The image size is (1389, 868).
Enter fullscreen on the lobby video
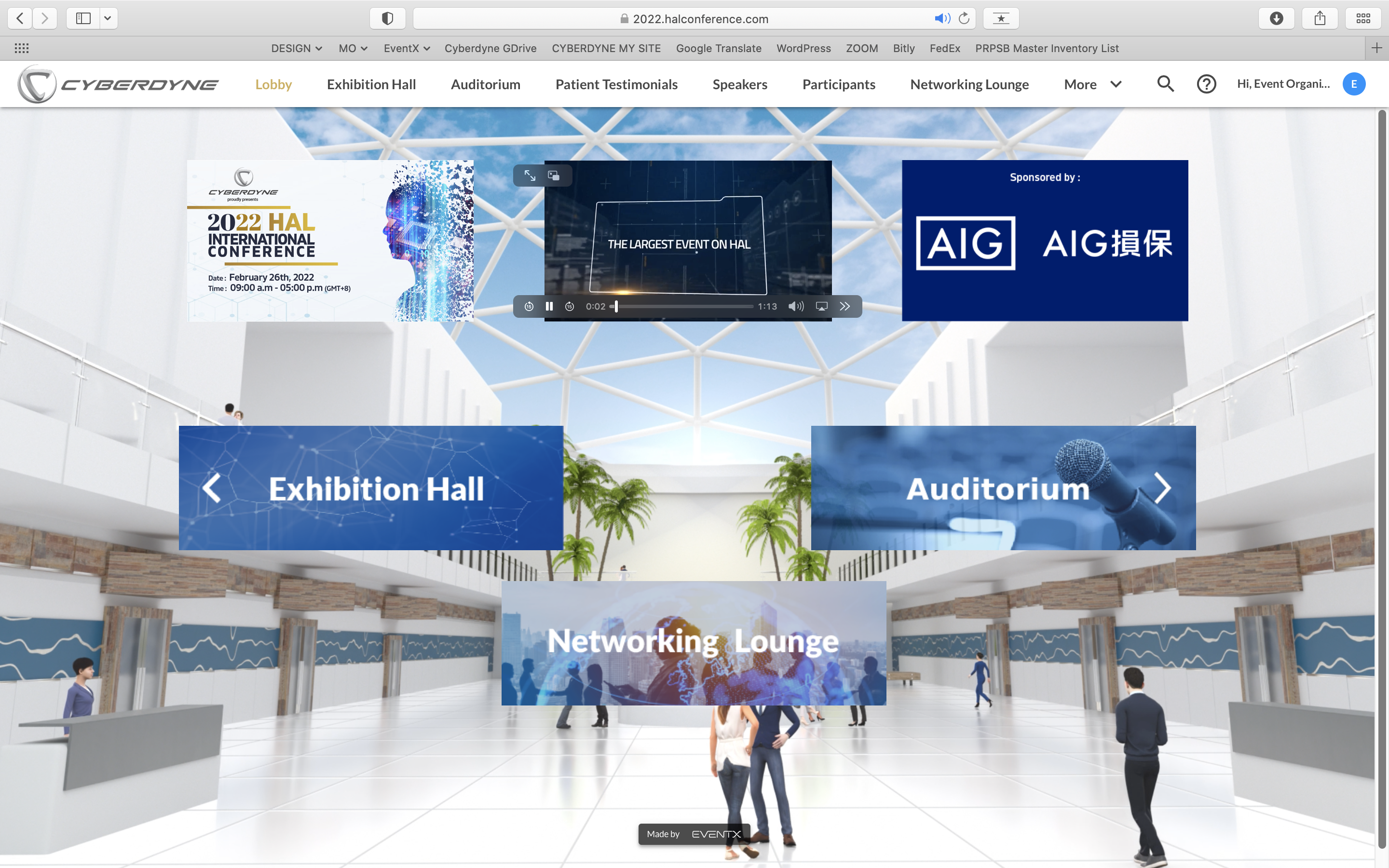(529, 176)
